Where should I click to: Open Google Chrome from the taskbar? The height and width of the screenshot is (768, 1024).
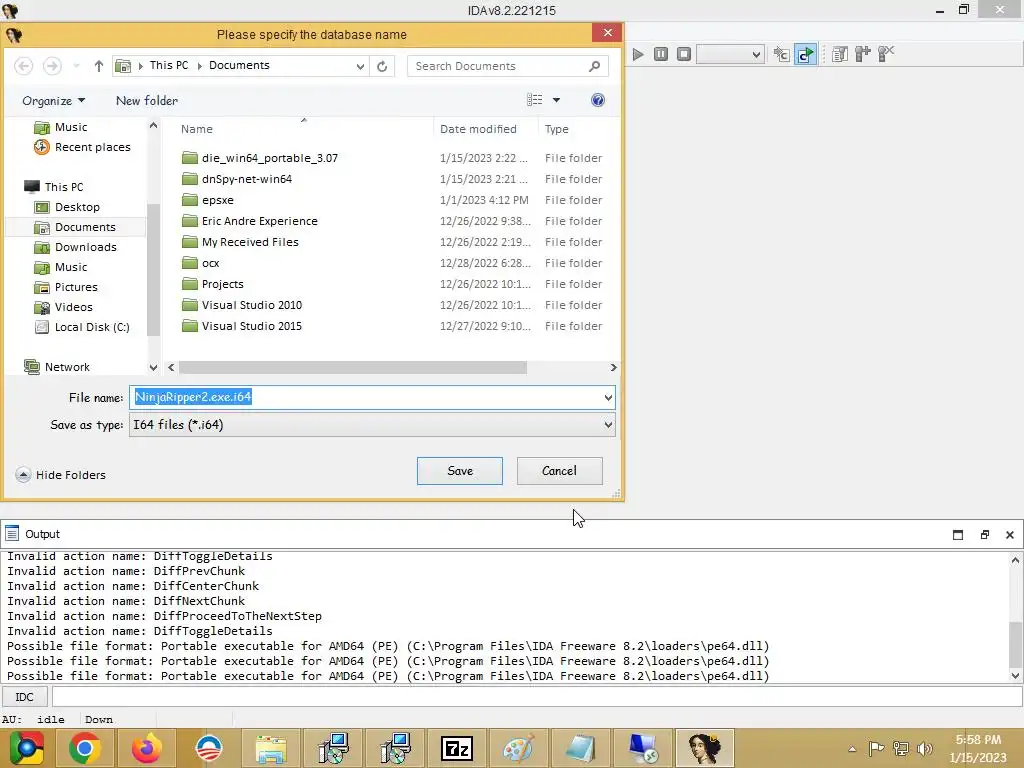pyautogui.click(x=85, y=748)
